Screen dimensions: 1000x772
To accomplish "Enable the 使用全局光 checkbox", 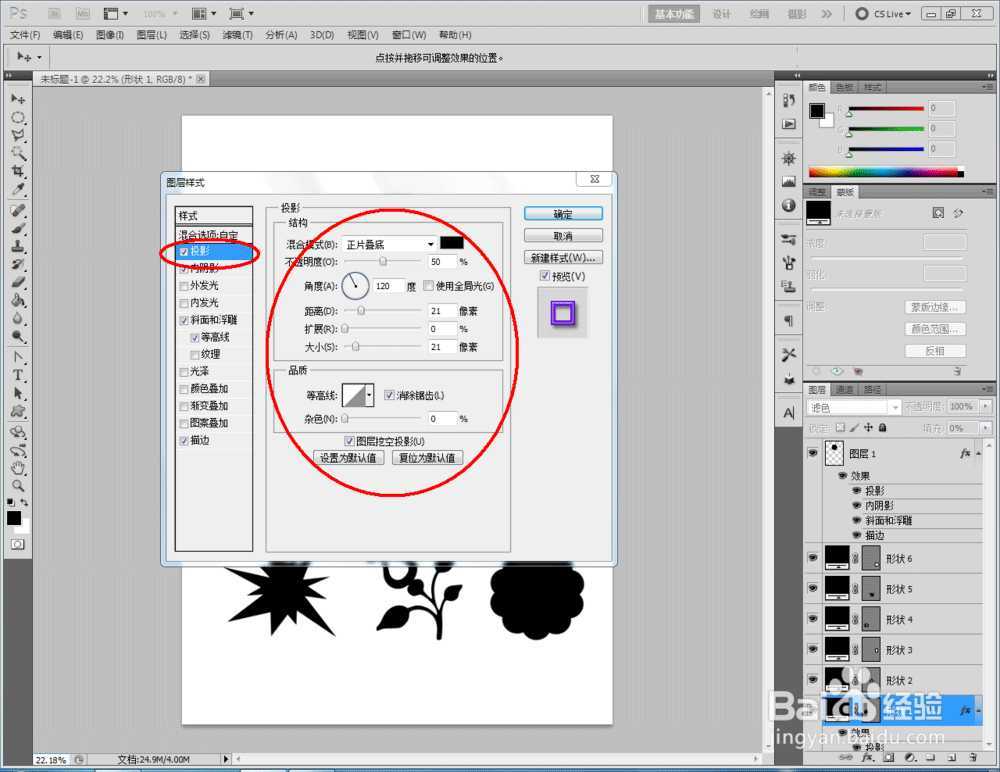I will (428, 286).
